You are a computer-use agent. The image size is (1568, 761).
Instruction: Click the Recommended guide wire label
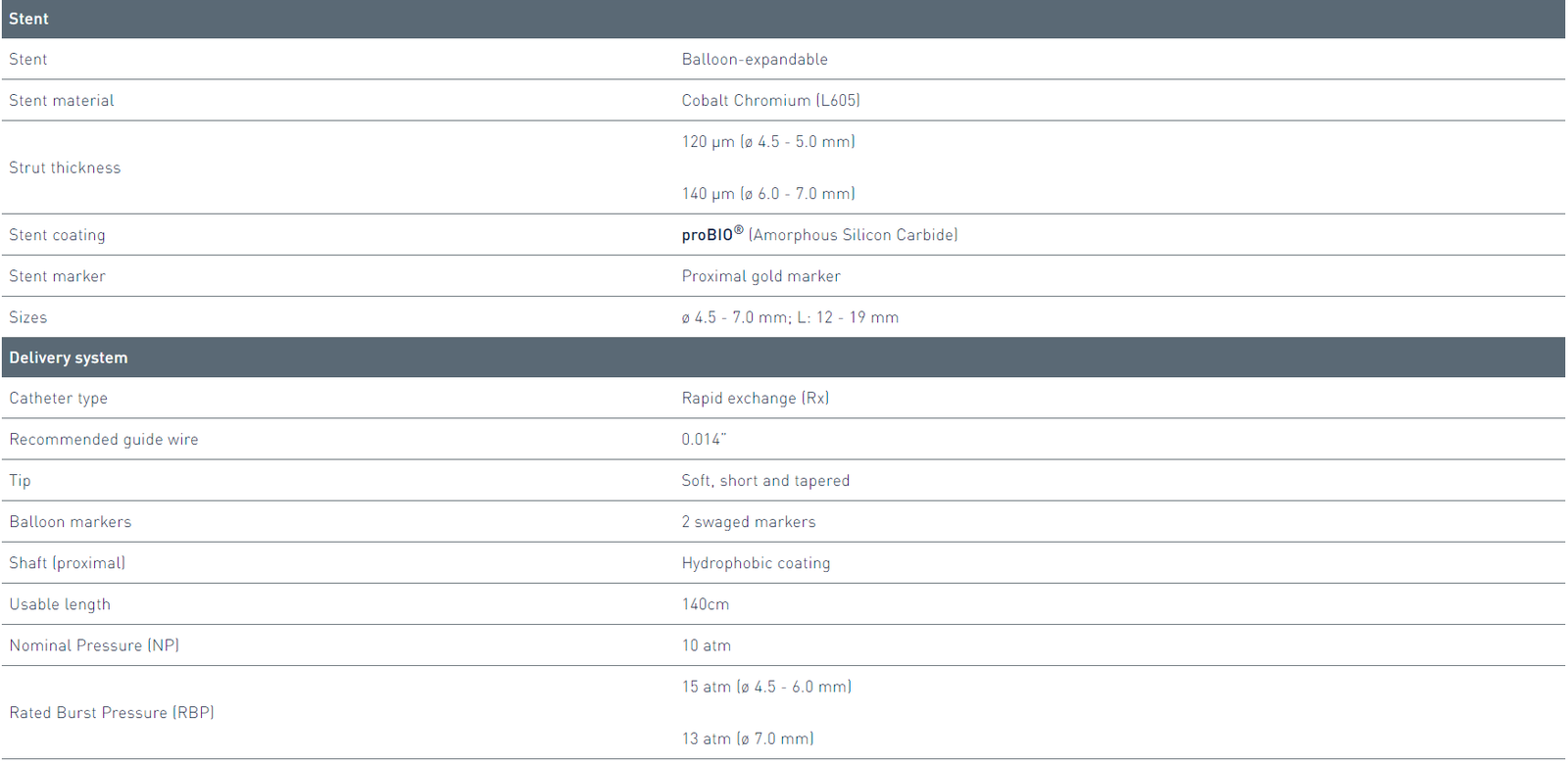coord(104,440)
